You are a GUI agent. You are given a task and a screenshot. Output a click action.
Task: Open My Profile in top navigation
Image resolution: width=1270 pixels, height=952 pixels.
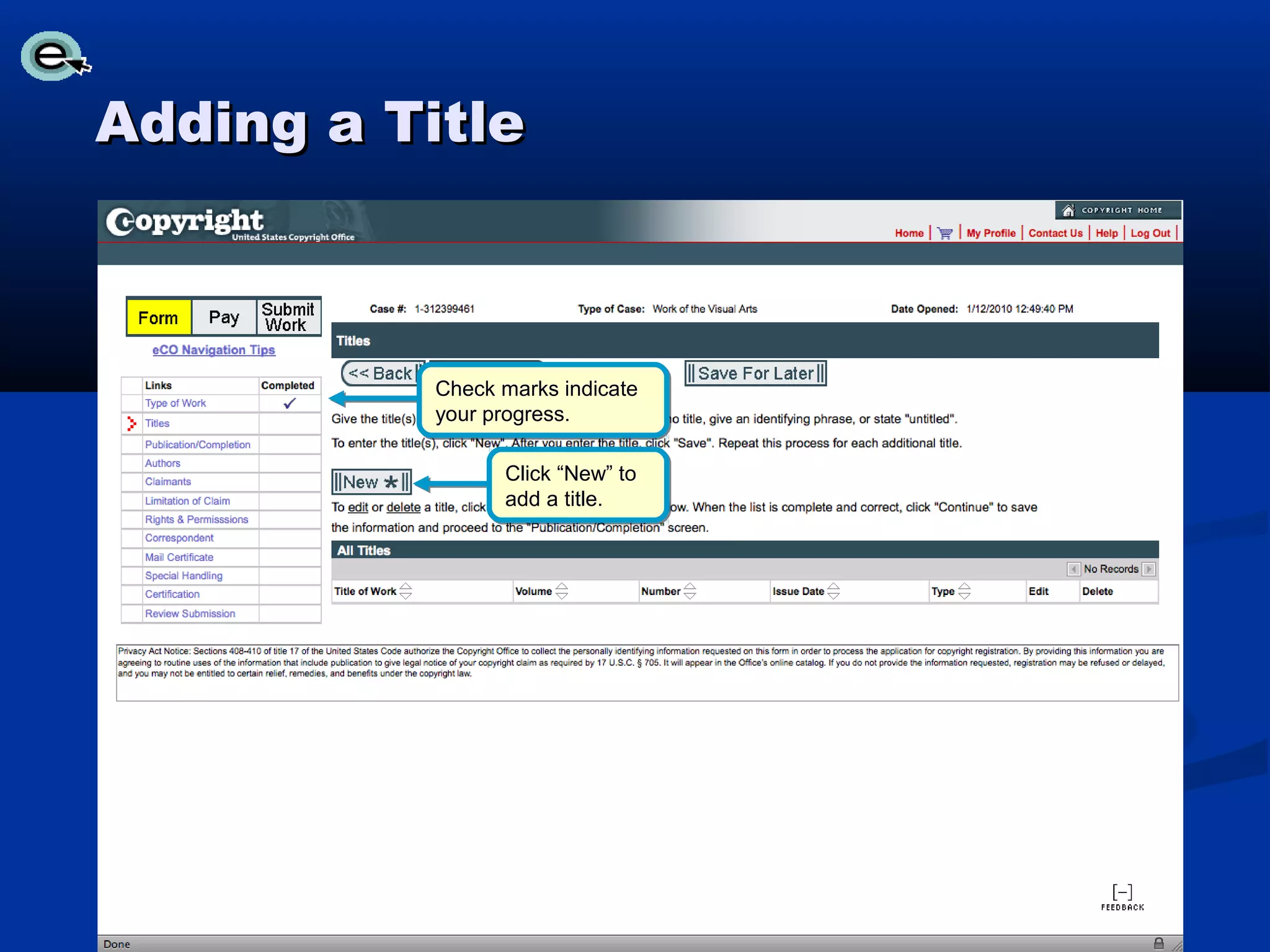(x=991, y=234)
